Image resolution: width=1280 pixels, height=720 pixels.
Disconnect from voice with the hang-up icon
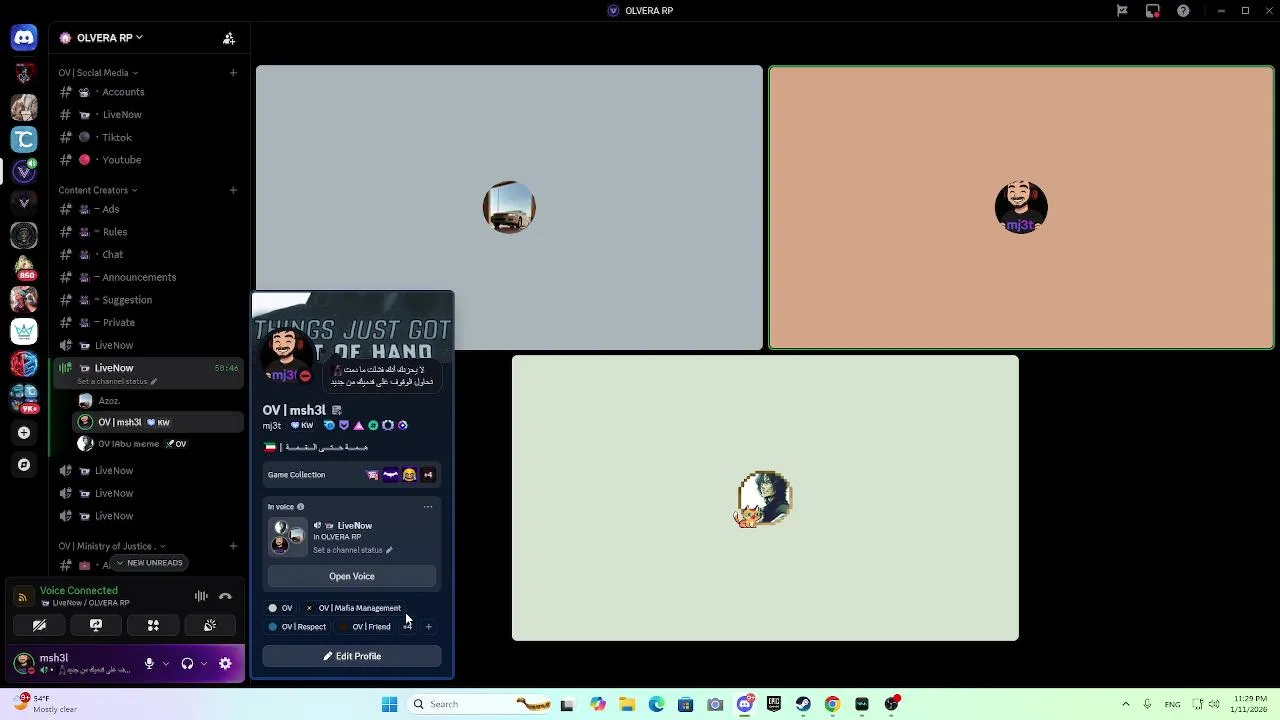(225, 596)
